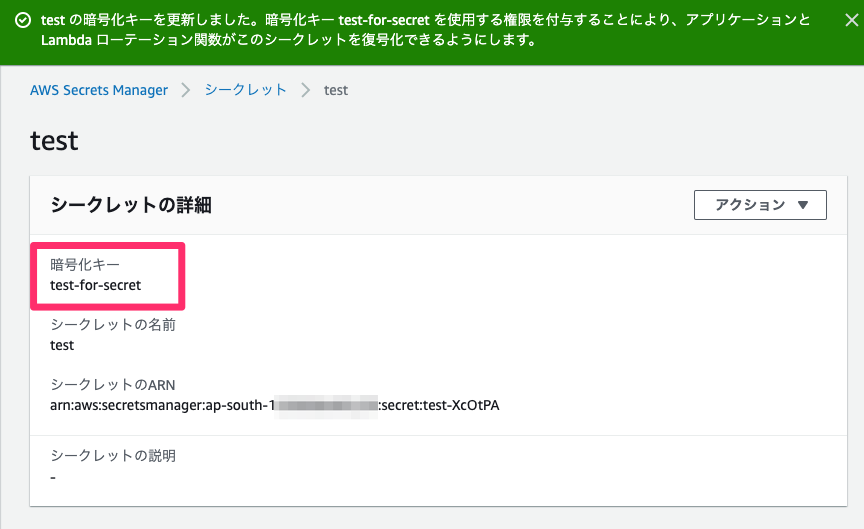Click the banner success message text
The image size is (864, 529).
pyautogui.click(x=425, y=30)
